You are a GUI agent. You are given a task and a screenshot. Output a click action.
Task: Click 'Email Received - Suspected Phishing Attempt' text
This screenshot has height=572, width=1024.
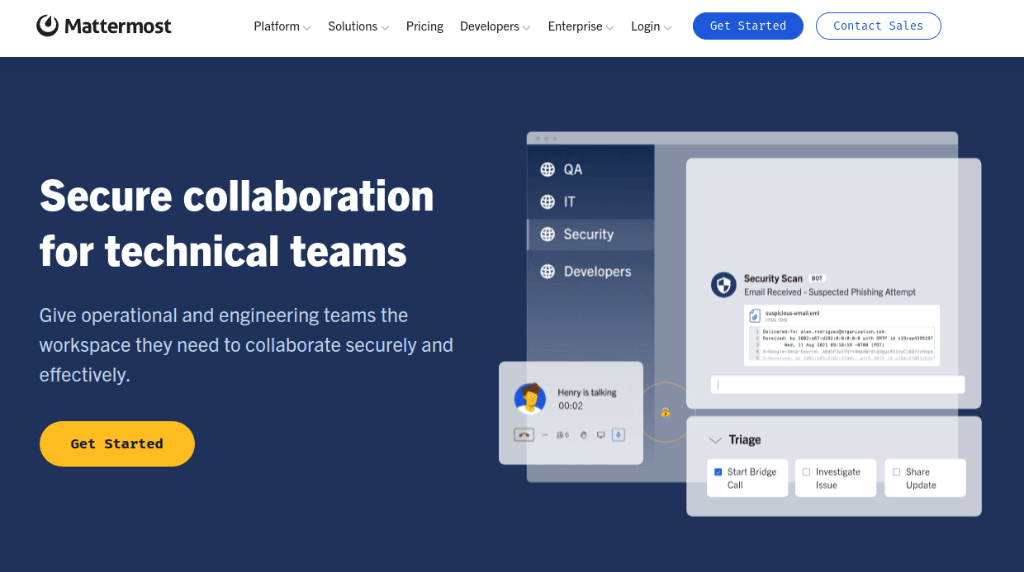point(829,293)
